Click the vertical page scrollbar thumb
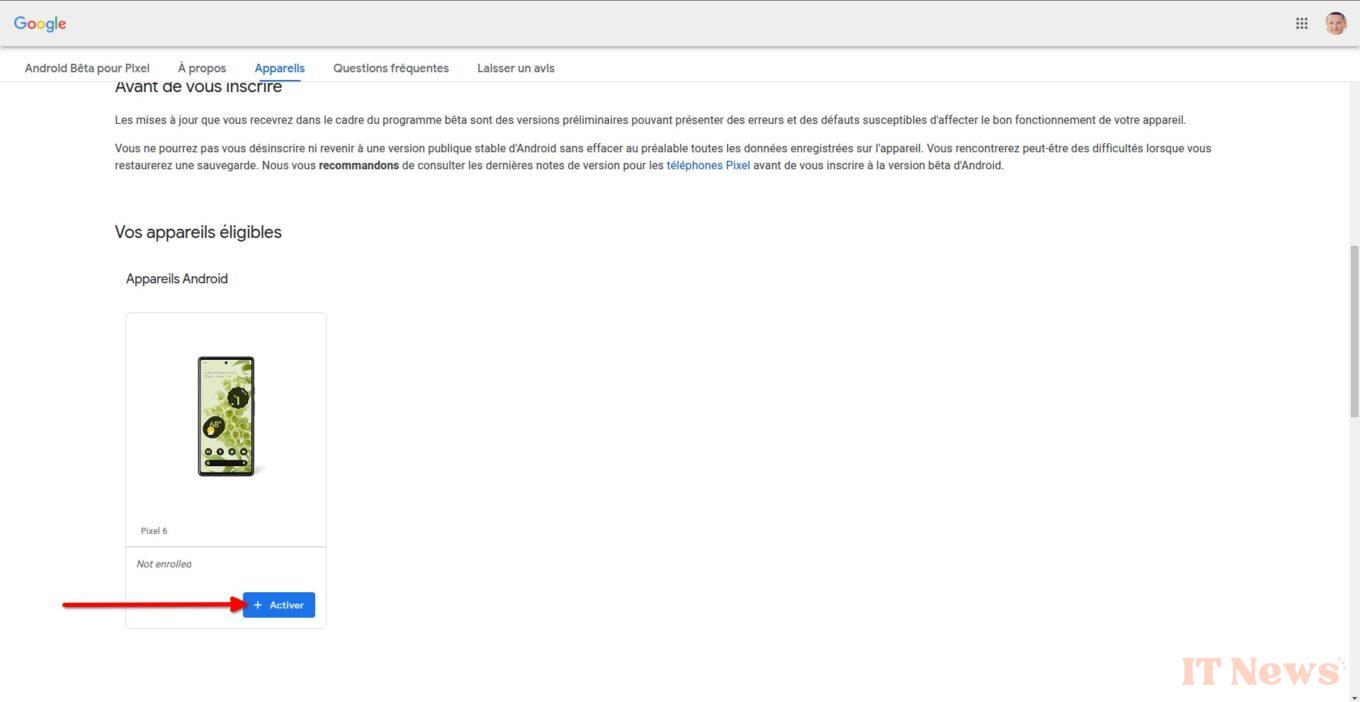Viewport: 1360px width, 702px height. [1354, 330]
